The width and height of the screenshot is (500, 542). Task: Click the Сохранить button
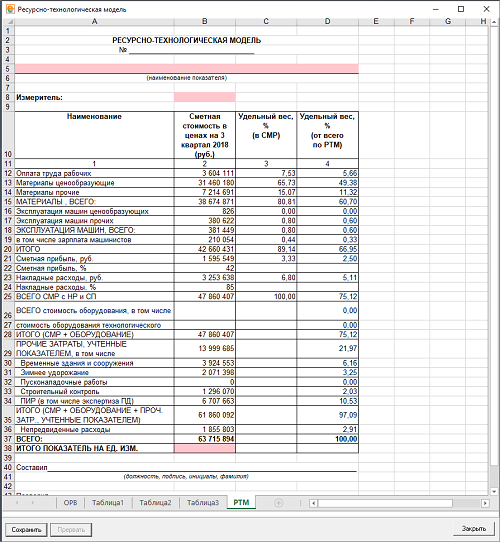[26, 530]
